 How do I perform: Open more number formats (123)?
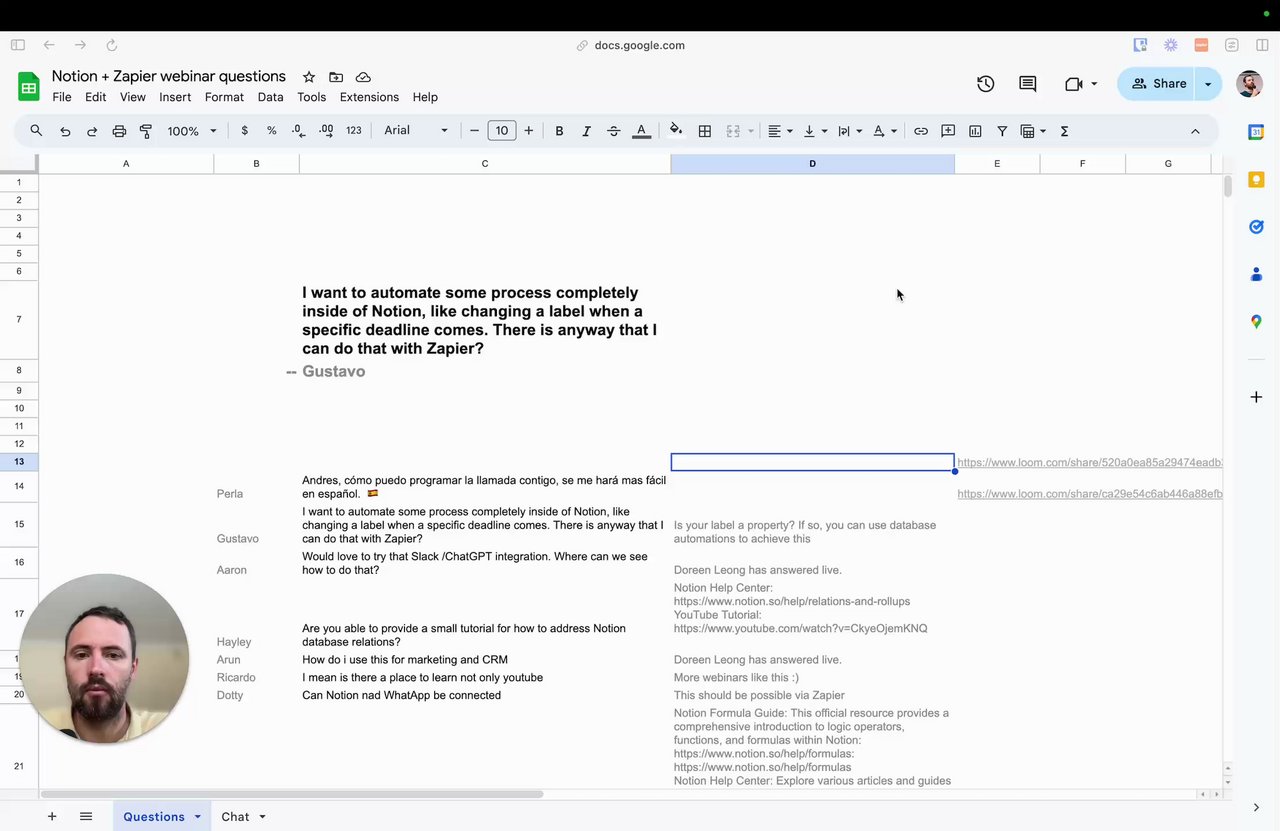coord(353,131)
